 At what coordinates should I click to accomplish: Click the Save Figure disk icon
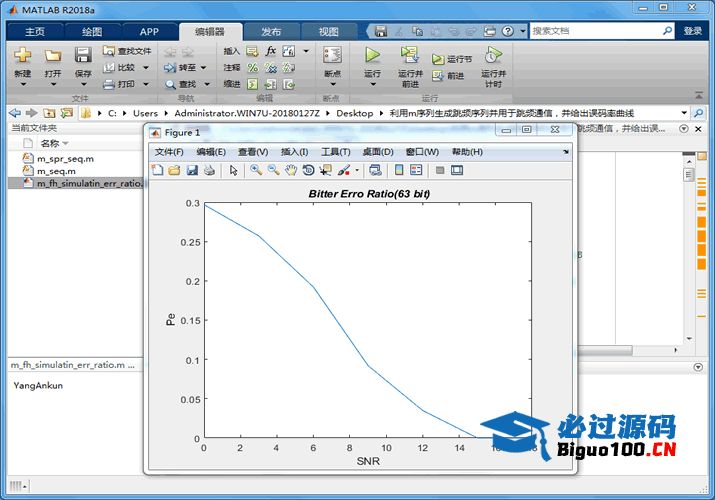[x=192, y=170]
